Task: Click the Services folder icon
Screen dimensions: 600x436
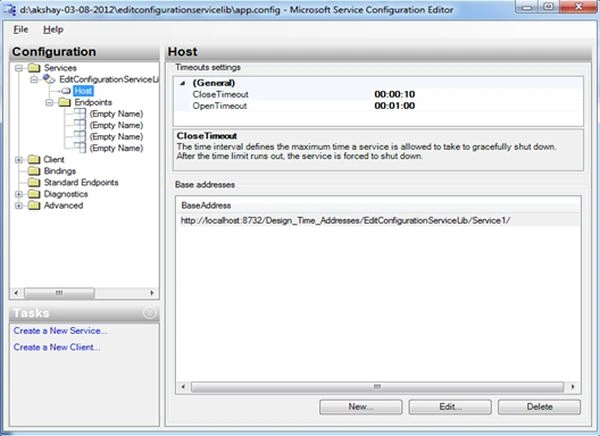Action: (34, 68)
